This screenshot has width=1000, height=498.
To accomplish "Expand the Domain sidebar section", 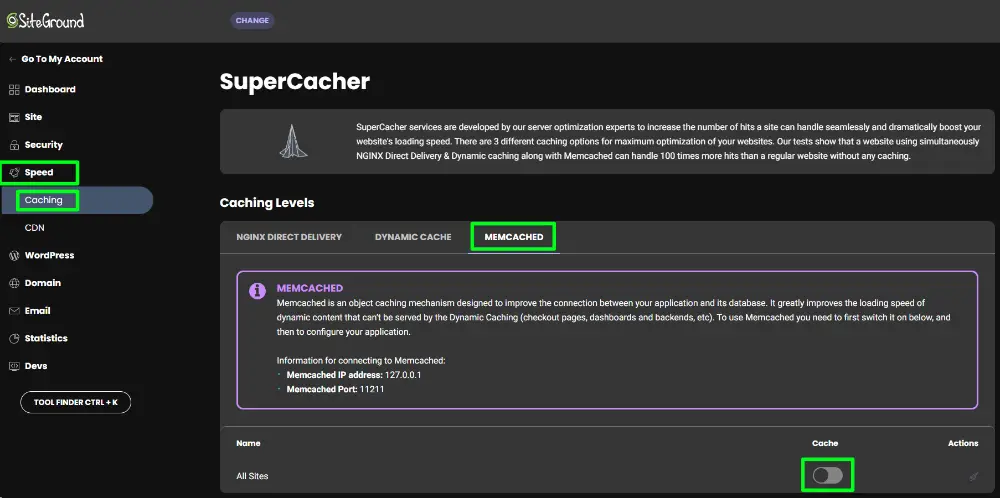I will click(42, 283).
